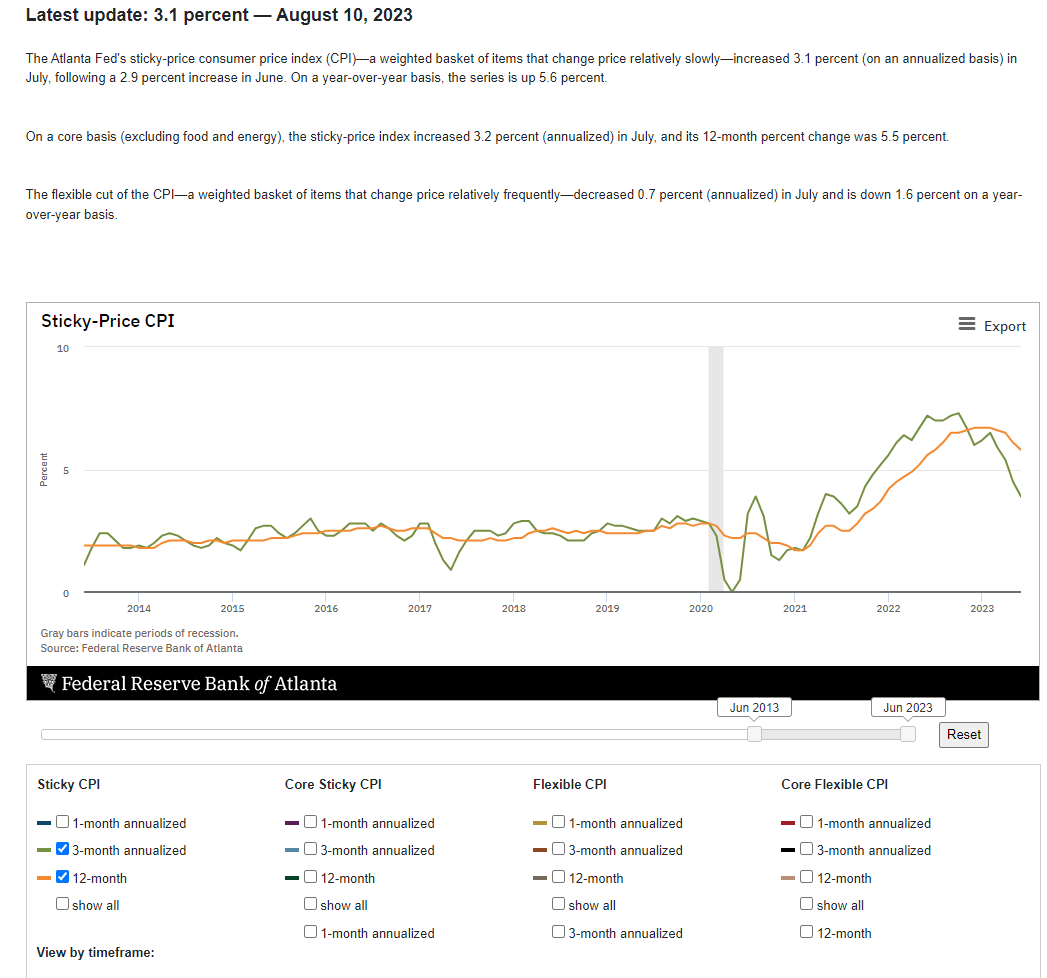Enable Core Sticky CPI 3-month annualized
Viewport: 1047px width, 978px height.
(x=310, y=849)
